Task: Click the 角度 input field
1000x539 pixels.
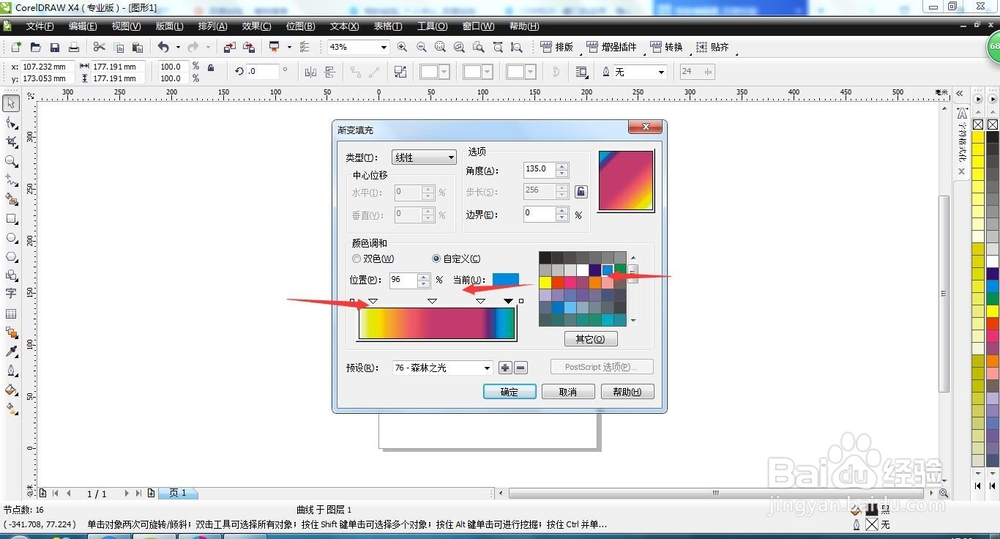Action: [x=540, y=170]
